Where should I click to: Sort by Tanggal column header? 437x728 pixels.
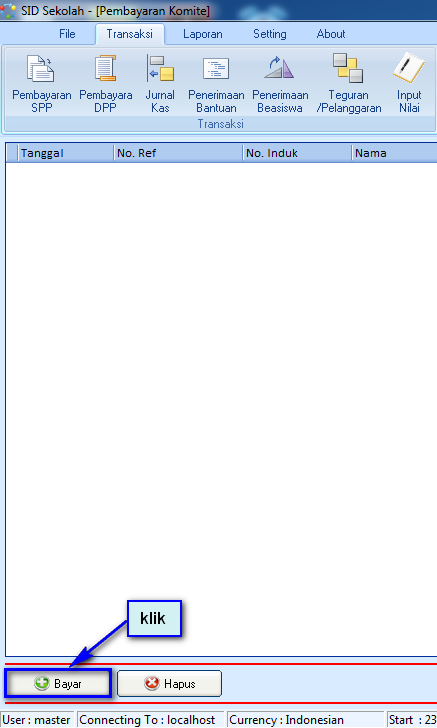[x=66, y=153]
